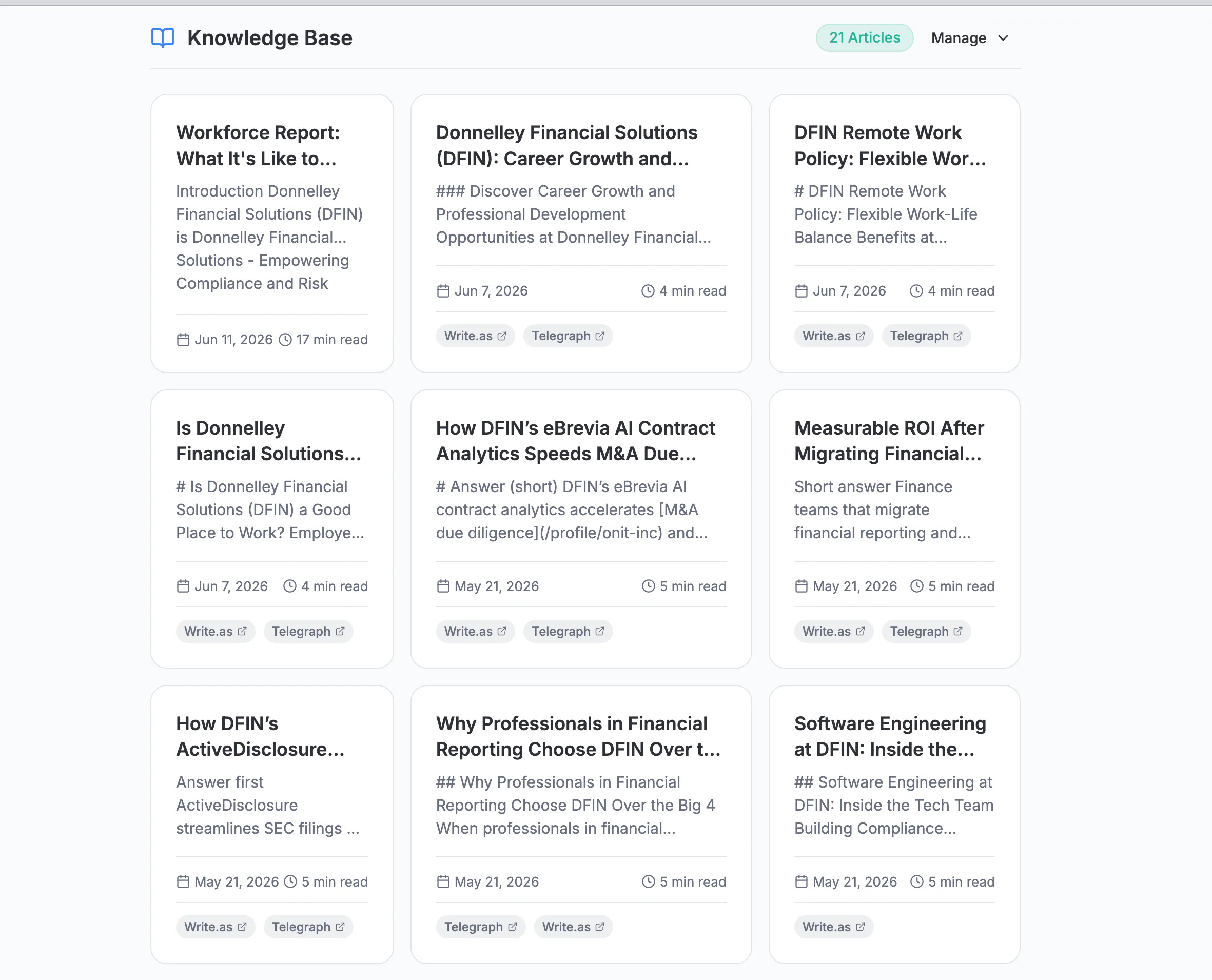This screenshot has height=980, width=1212.
Task: Click calendar icon on Measurable ROI card
Action: click(x=801, y=586)
